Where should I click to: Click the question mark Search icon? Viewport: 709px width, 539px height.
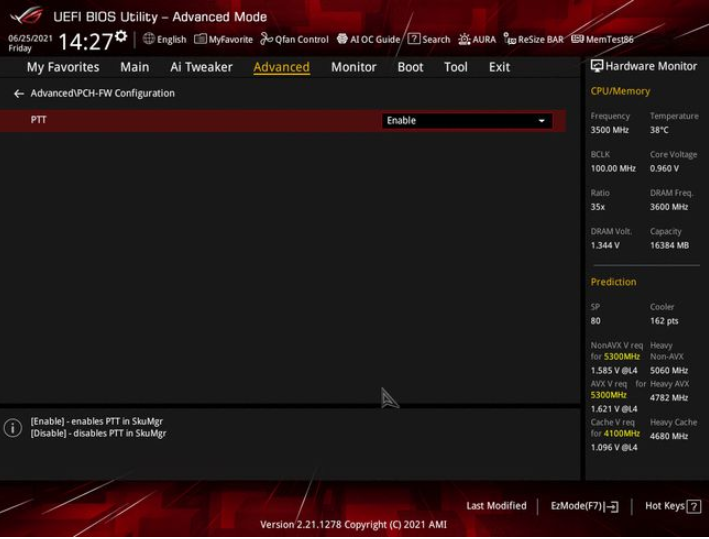pos(414,39)
